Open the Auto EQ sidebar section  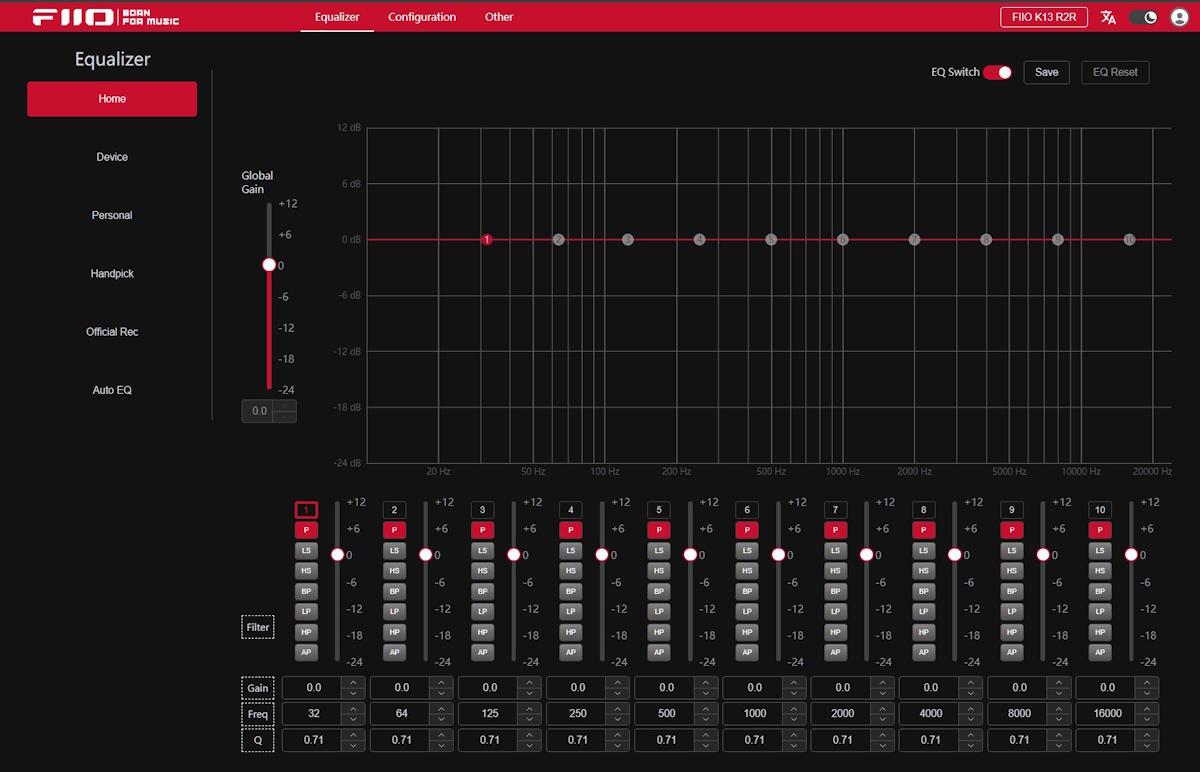pyautogui.click(x=112, y=390)
